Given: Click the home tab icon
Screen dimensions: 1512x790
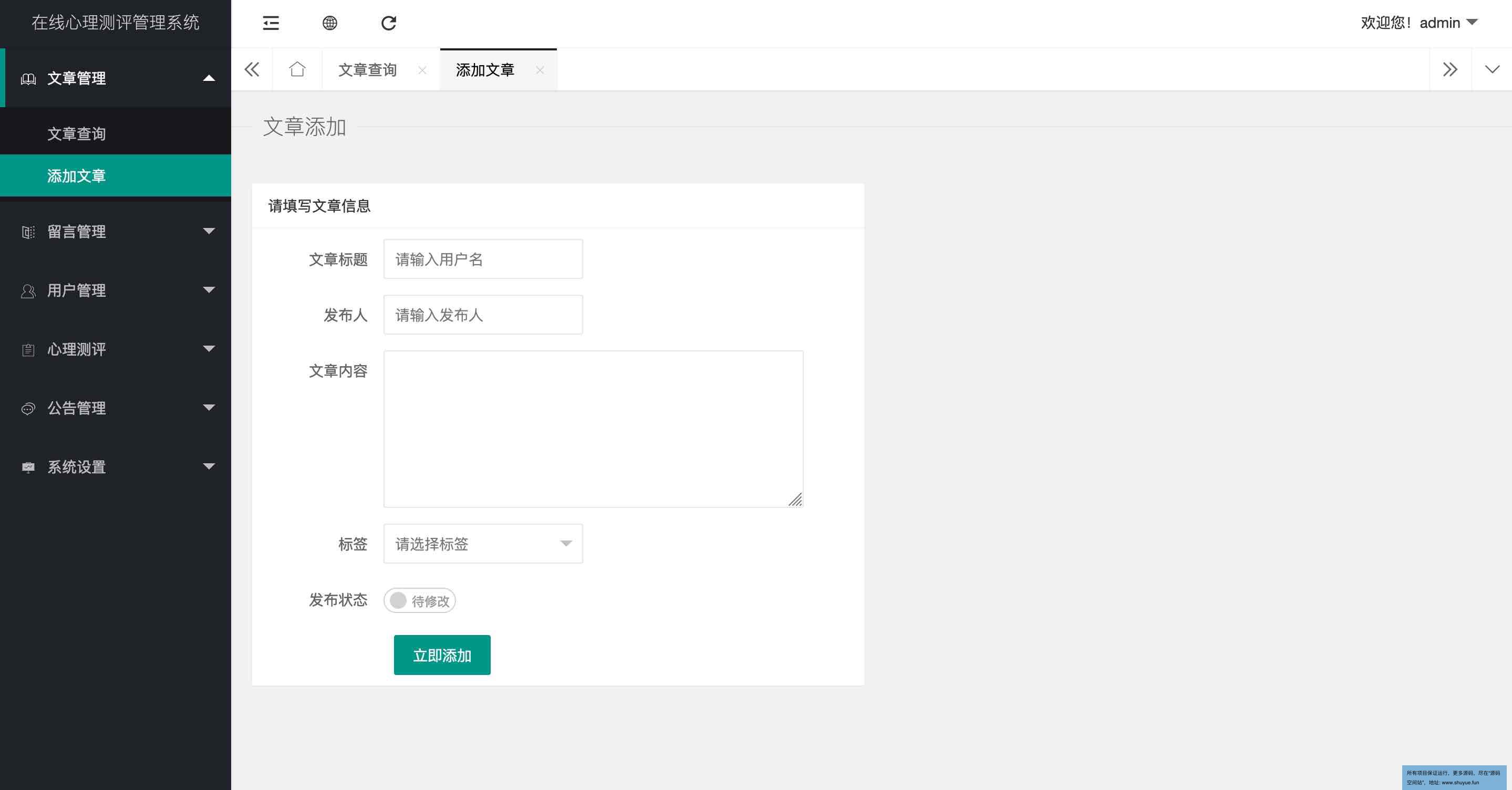Looking at the screenshot, I should coord(297,69).
